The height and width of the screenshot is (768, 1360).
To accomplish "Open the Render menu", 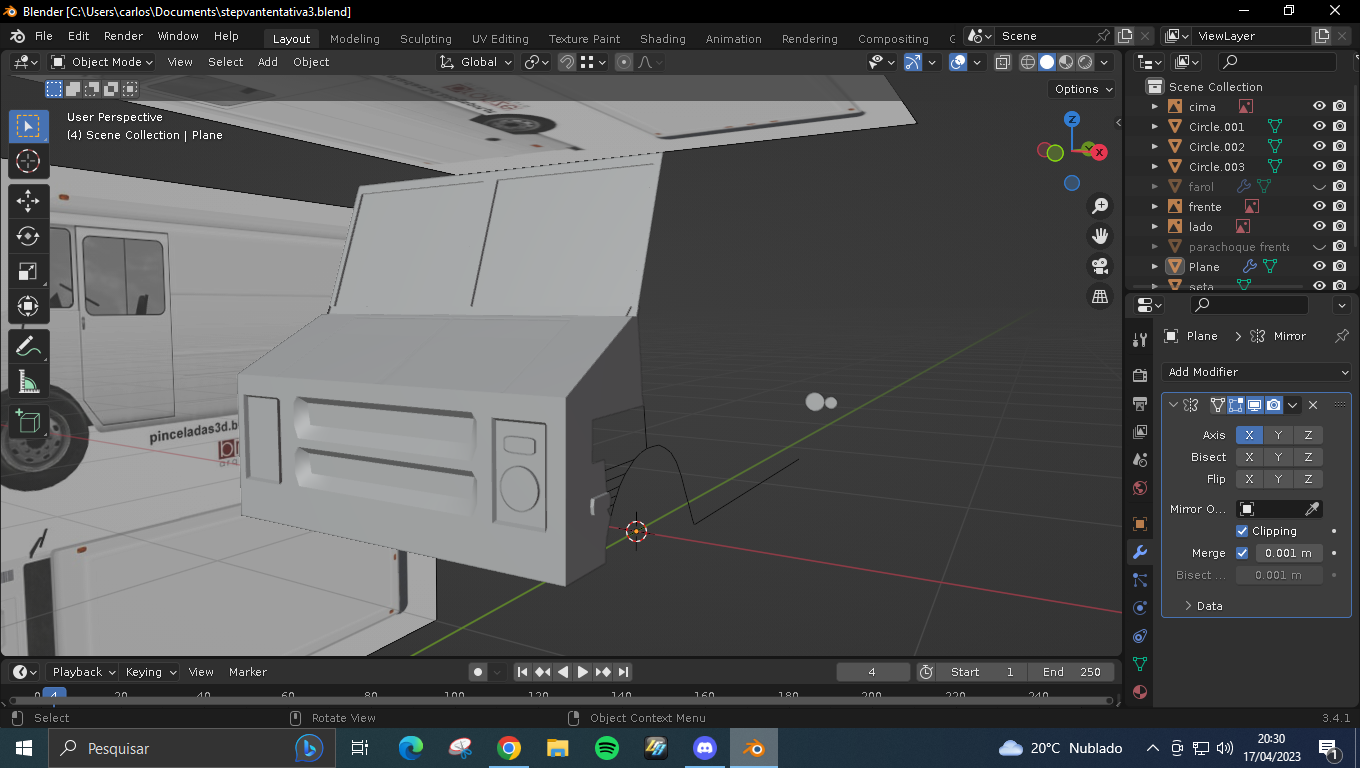I will coord(123,36).
